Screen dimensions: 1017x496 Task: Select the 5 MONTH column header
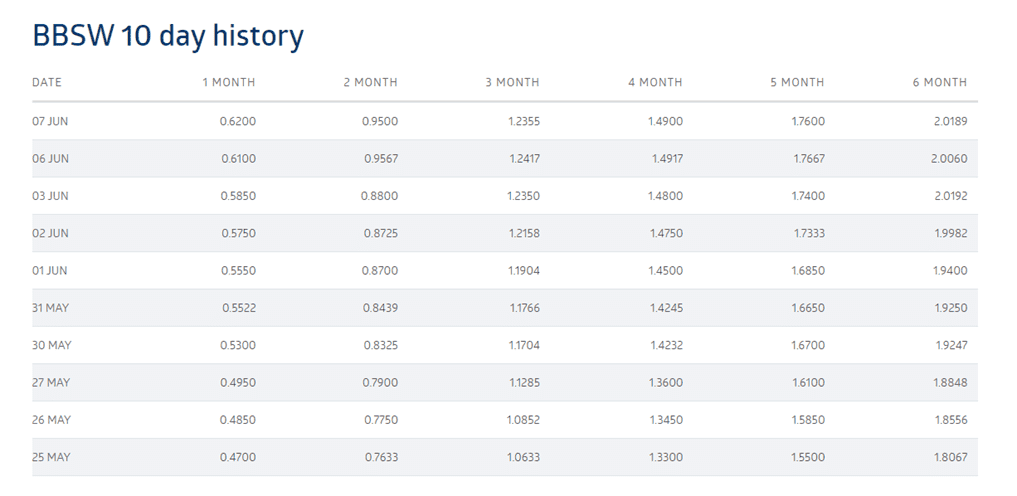point(797,82)
